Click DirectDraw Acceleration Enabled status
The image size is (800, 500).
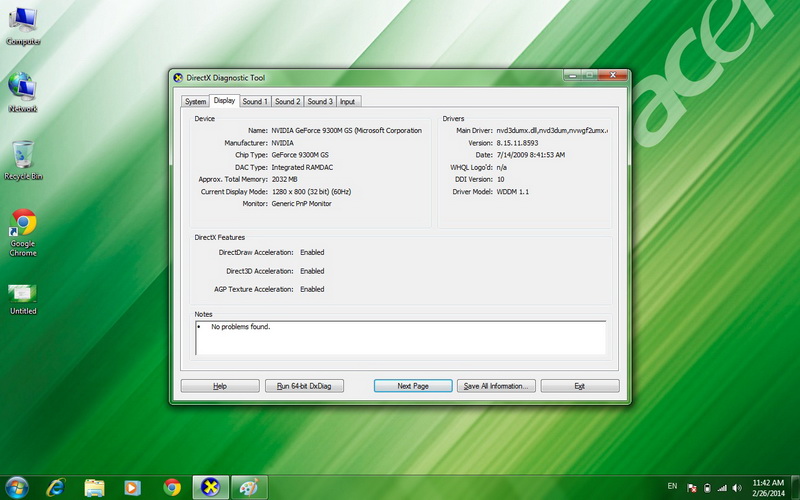[x=312, y=252]
